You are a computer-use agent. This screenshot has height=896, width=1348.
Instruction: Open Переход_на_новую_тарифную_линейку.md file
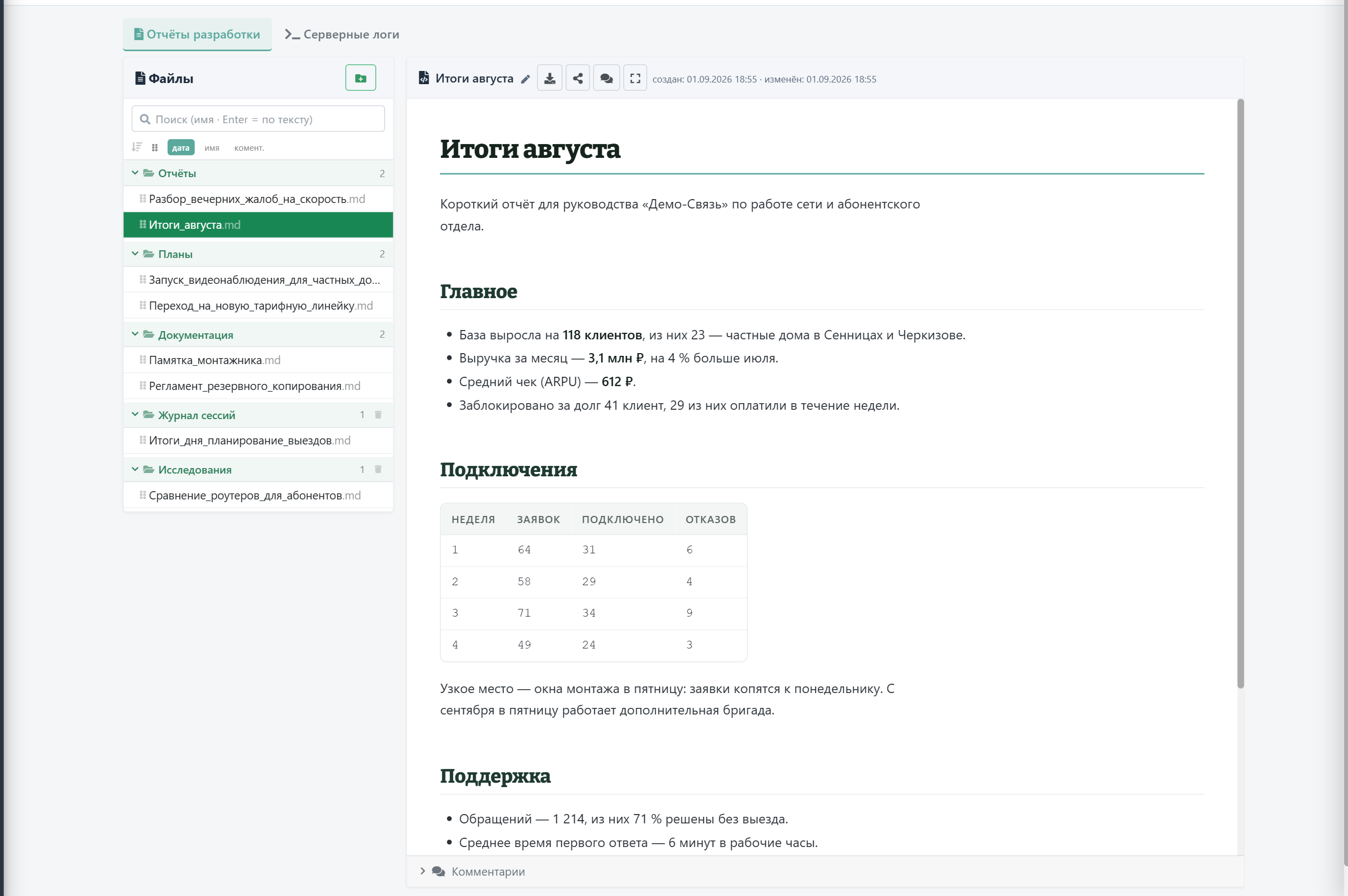coord(258,305)
